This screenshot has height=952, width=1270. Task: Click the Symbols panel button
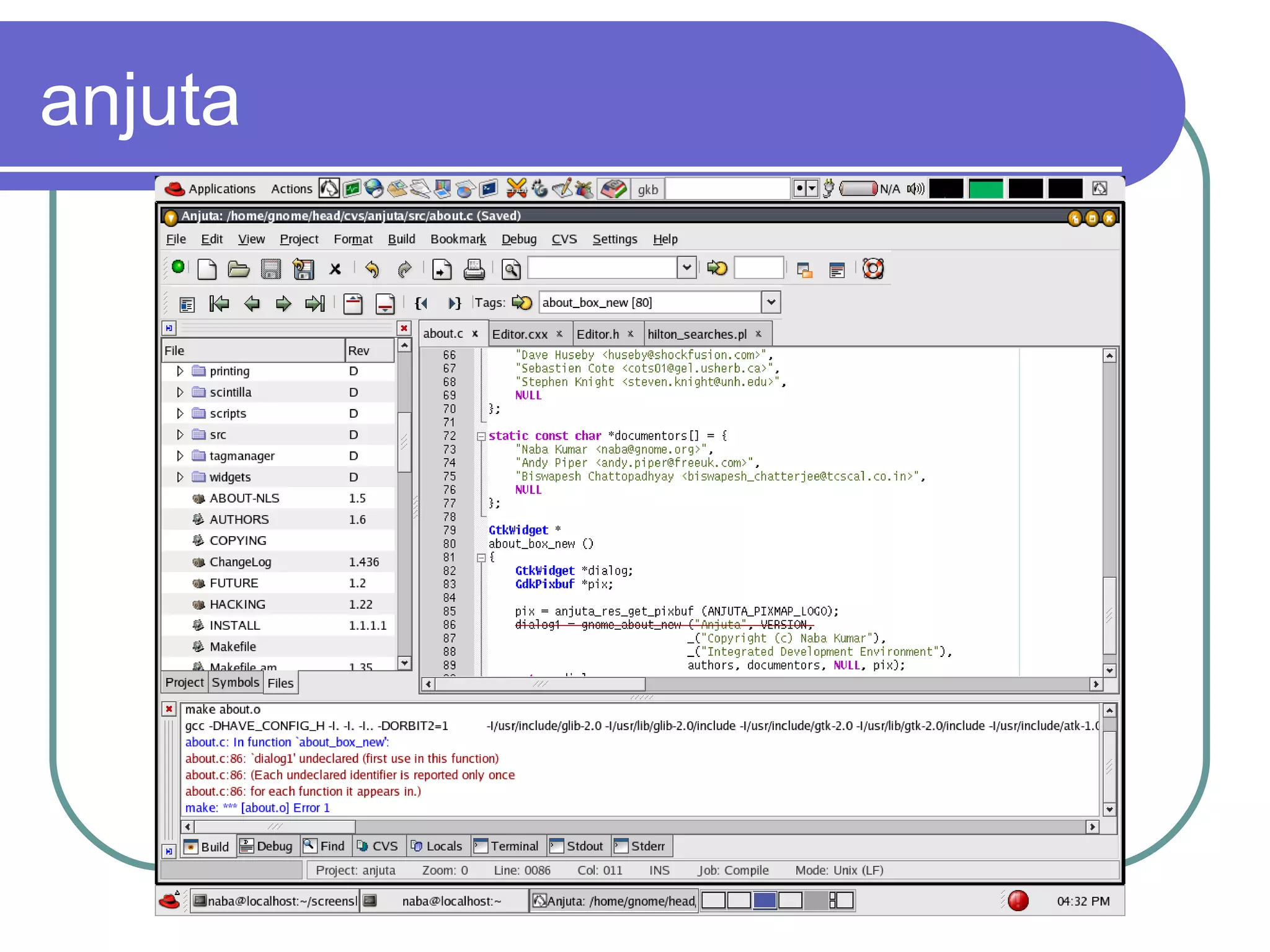(x=235, y=682)
